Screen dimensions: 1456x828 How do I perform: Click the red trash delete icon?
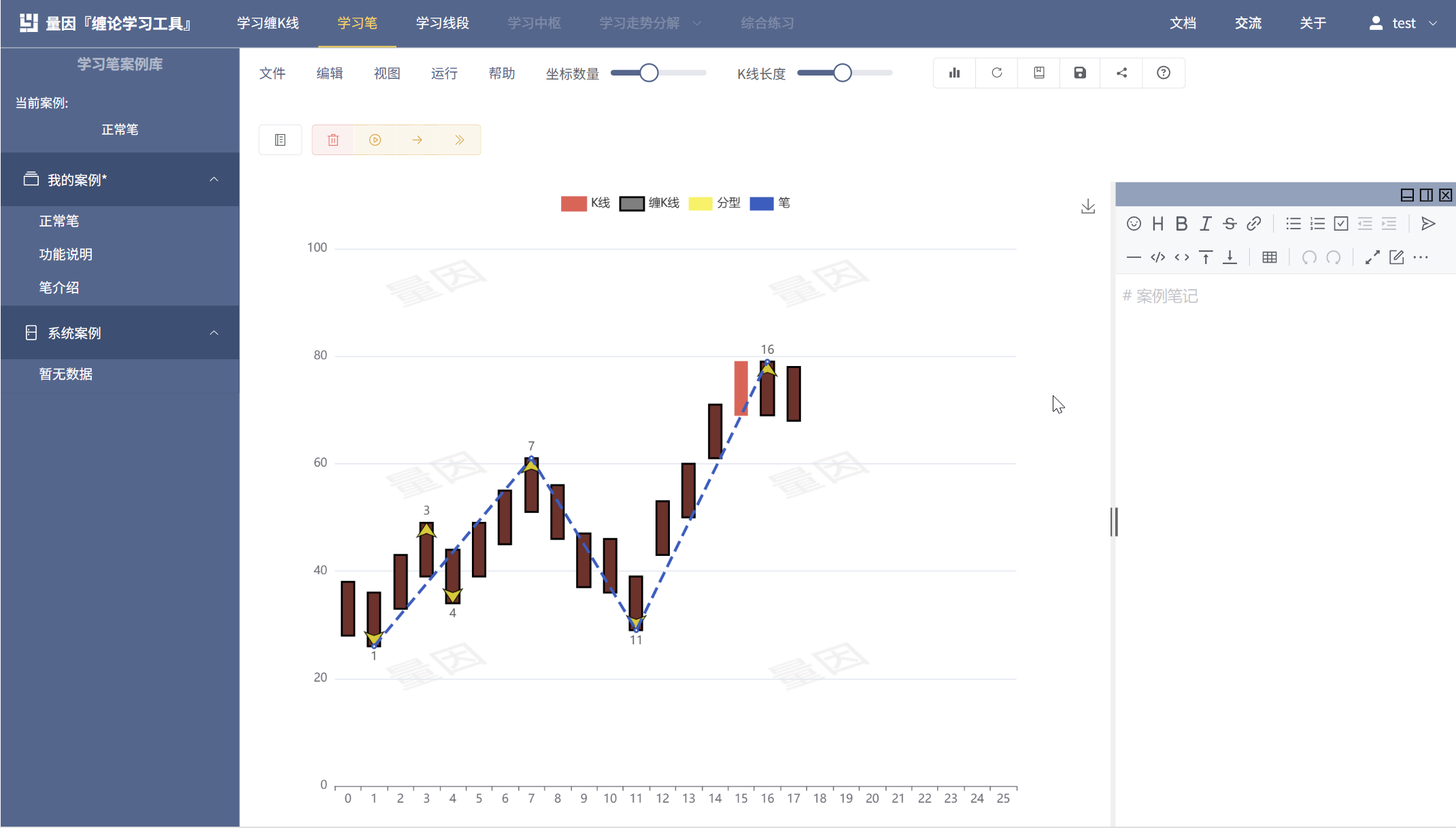333,140
